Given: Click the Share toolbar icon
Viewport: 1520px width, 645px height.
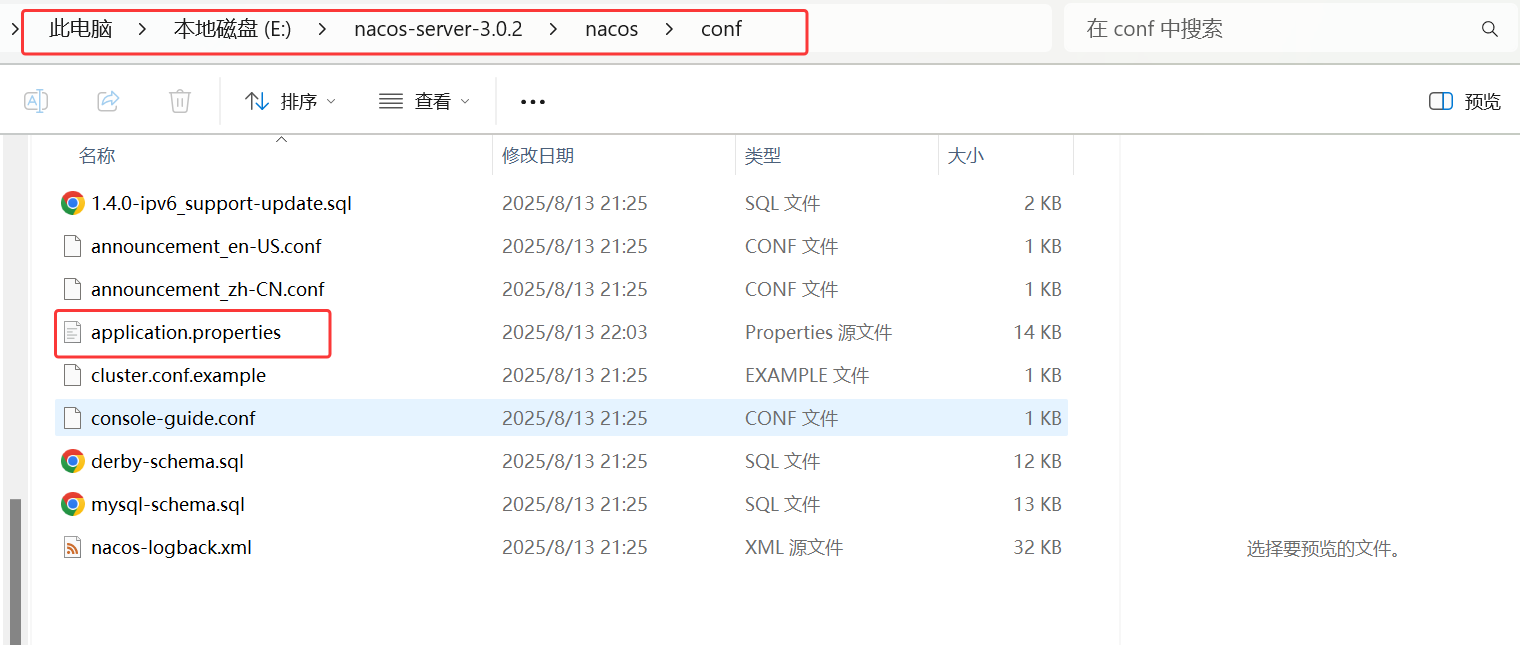Looking at the screenshot, I should [108, 101].
